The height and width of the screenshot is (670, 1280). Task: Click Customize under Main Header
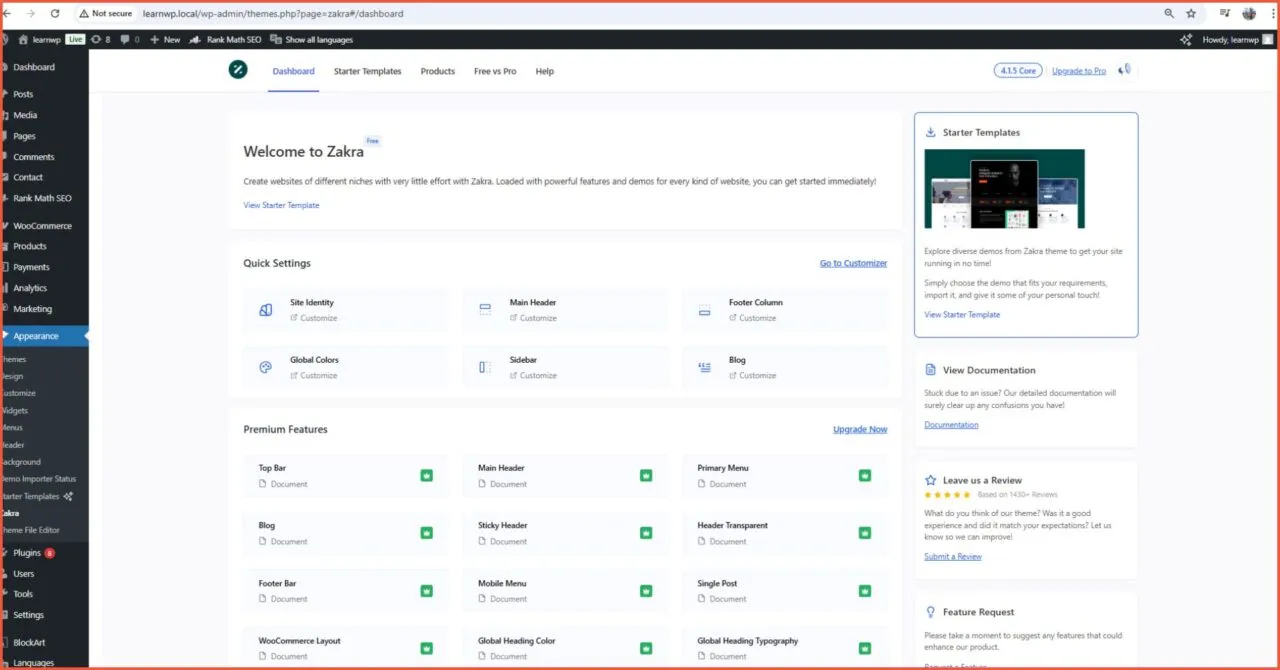pos(537,318)
